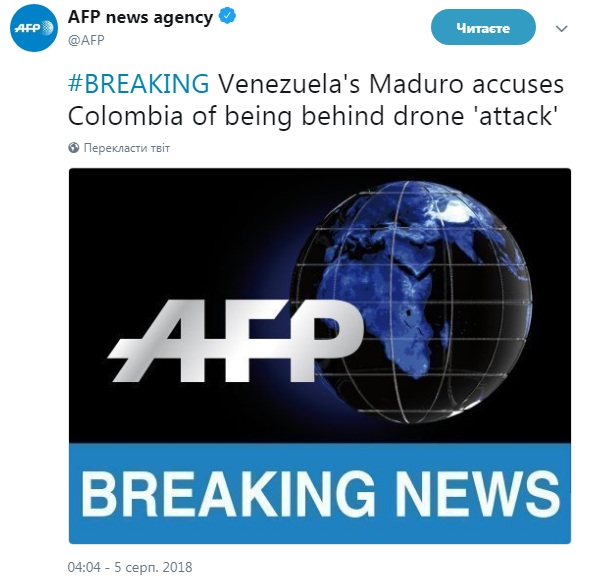Click the globe icon beside Перекласти твіт

click(x=74, y=148)
